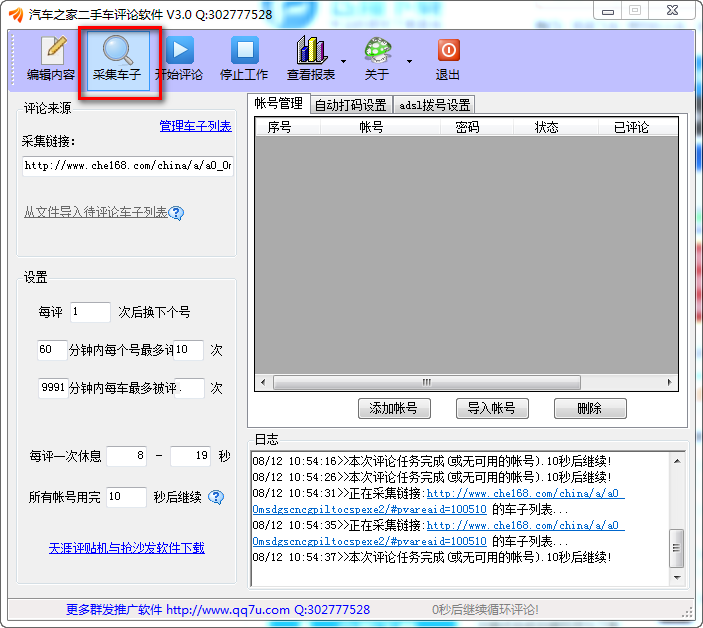This screenshot has height=628, width=703.
Task: Click account table scroll left arrow
Action: point(263,382)
